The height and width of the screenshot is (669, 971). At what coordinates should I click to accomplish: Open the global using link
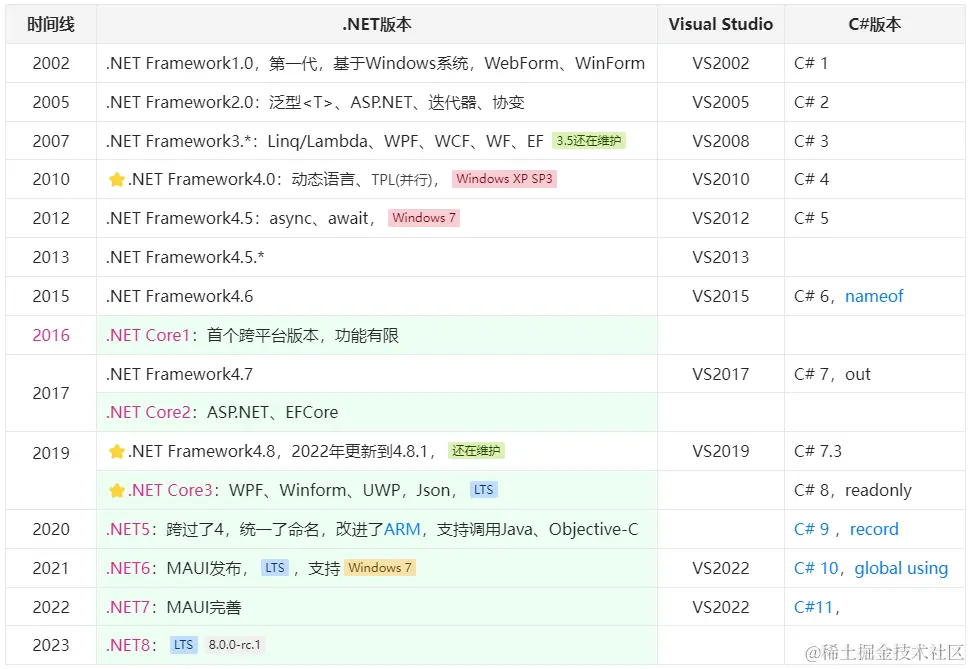(x=901, y=569)
